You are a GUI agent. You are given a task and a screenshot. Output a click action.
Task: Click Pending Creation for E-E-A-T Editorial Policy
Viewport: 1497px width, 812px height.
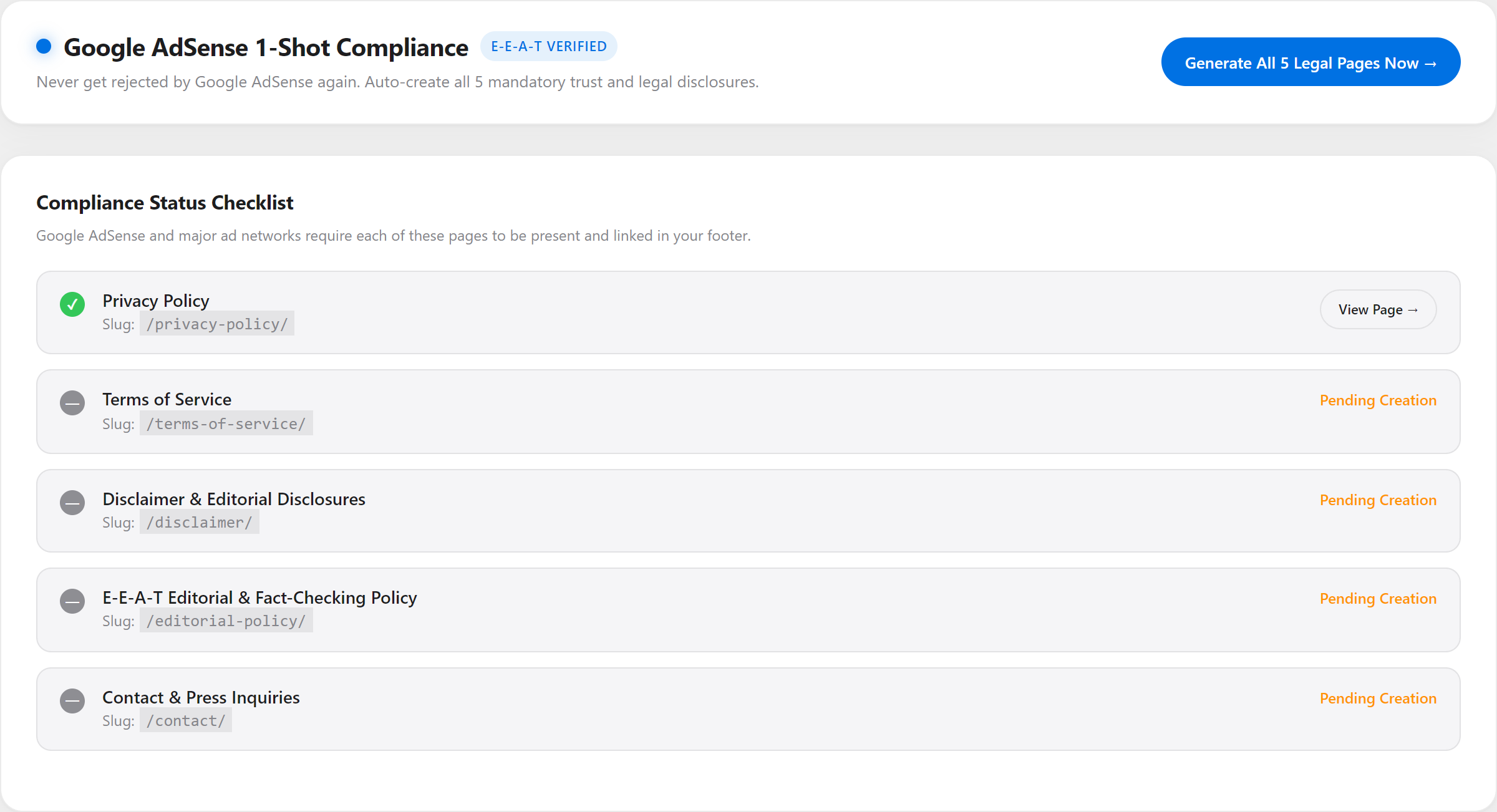coord(1378,599)
